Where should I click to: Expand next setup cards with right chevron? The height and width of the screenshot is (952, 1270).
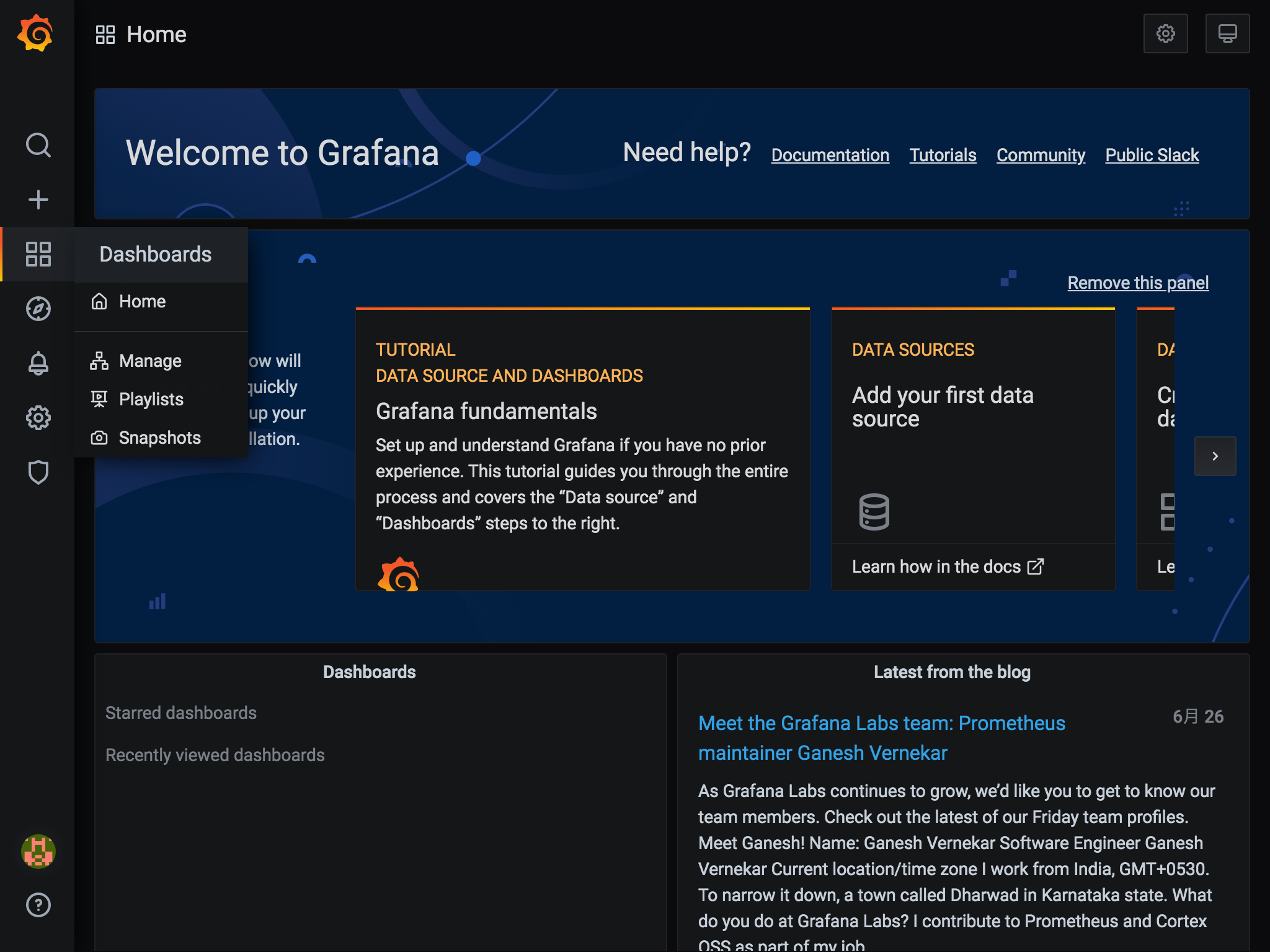(1215, 456)
